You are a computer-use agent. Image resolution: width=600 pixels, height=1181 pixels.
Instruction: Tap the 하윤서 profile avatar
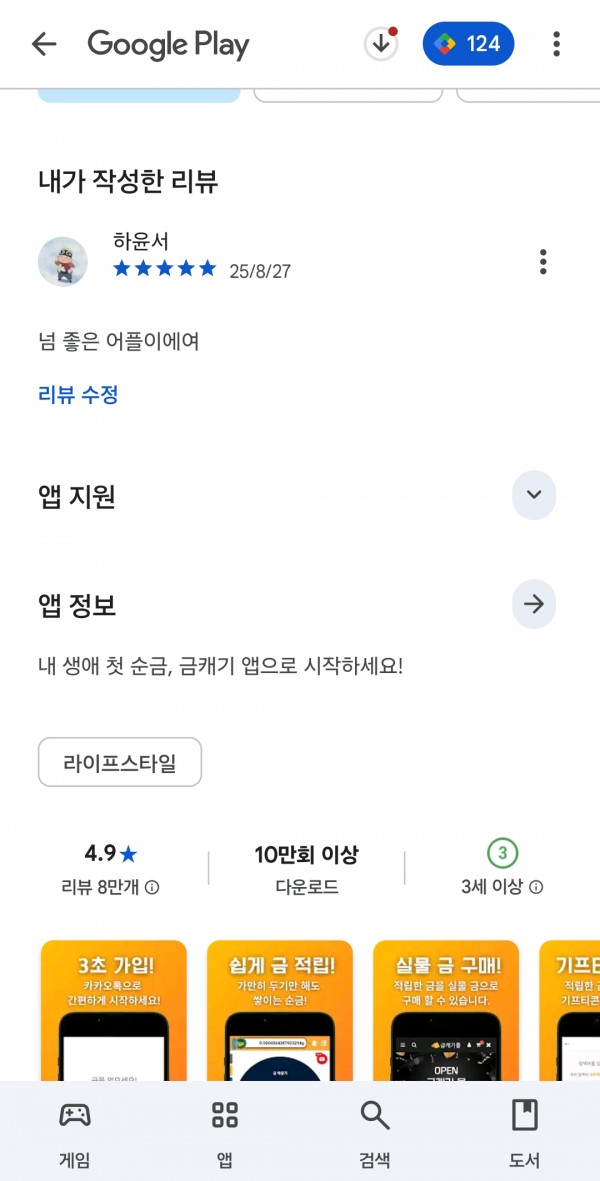pos(62,261)
